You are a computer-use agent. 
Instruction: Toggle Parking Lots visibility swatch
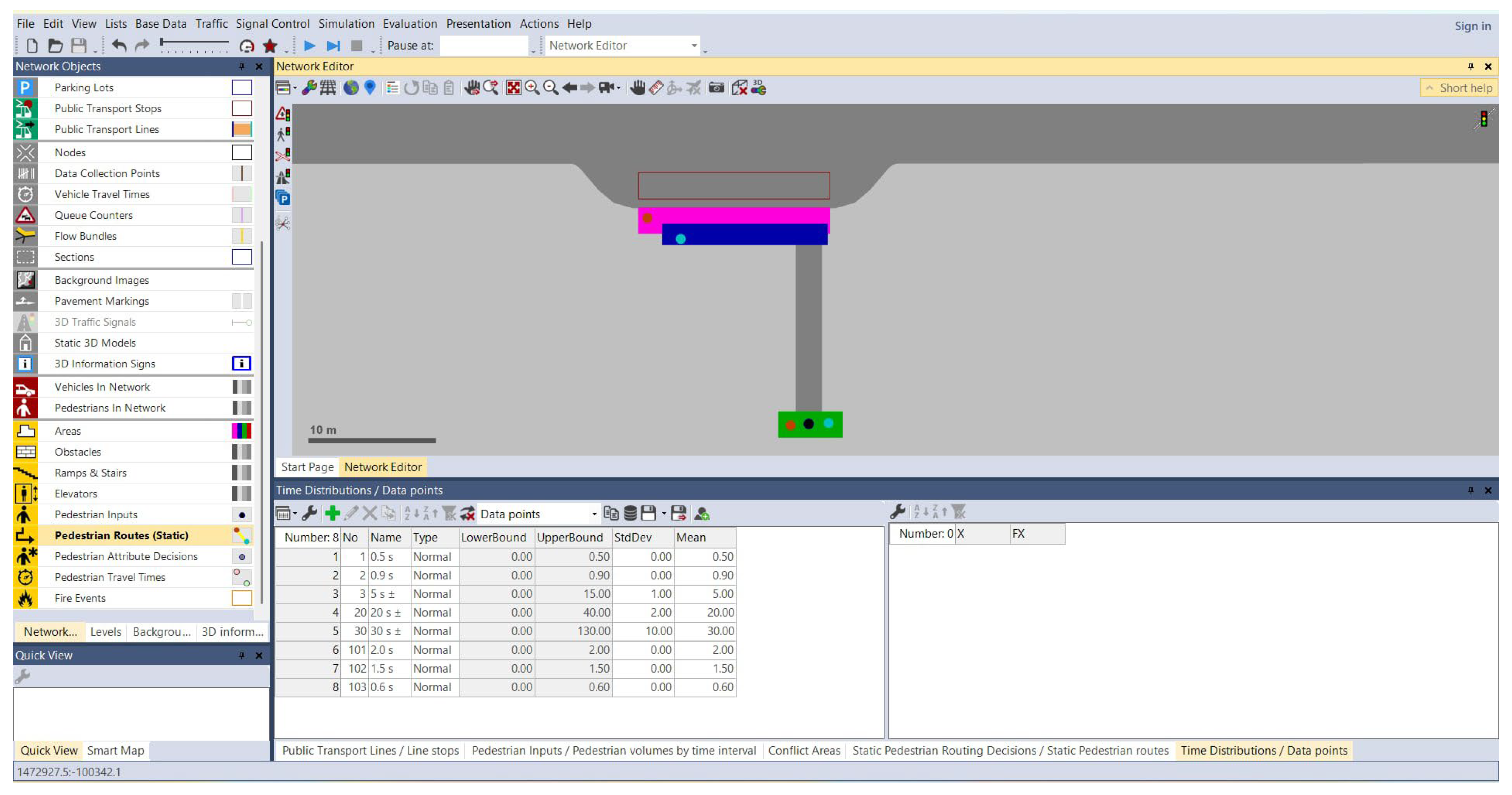pyautogui.click(x=241, y=87)
